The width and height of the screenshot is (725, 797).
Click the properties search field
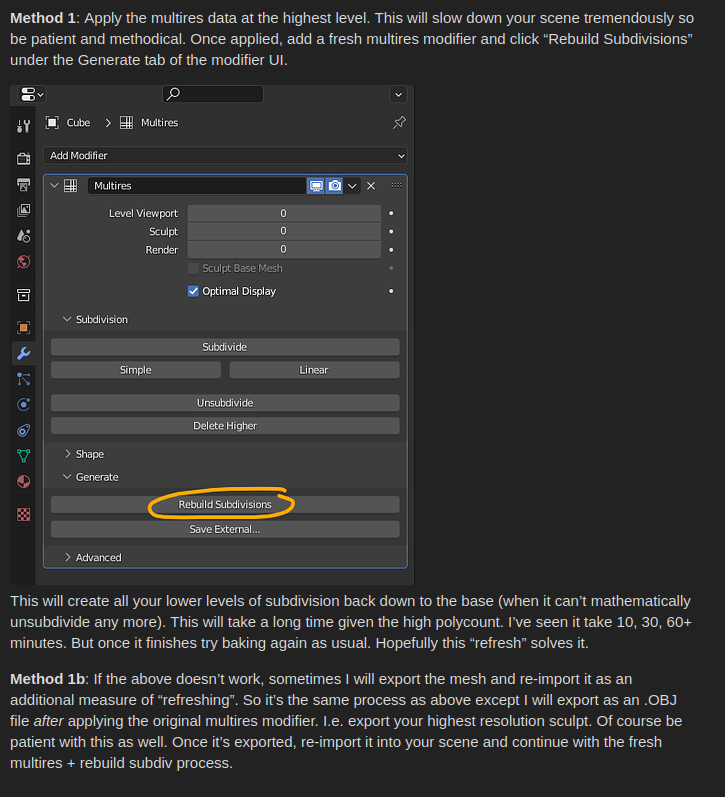[213, 94]
